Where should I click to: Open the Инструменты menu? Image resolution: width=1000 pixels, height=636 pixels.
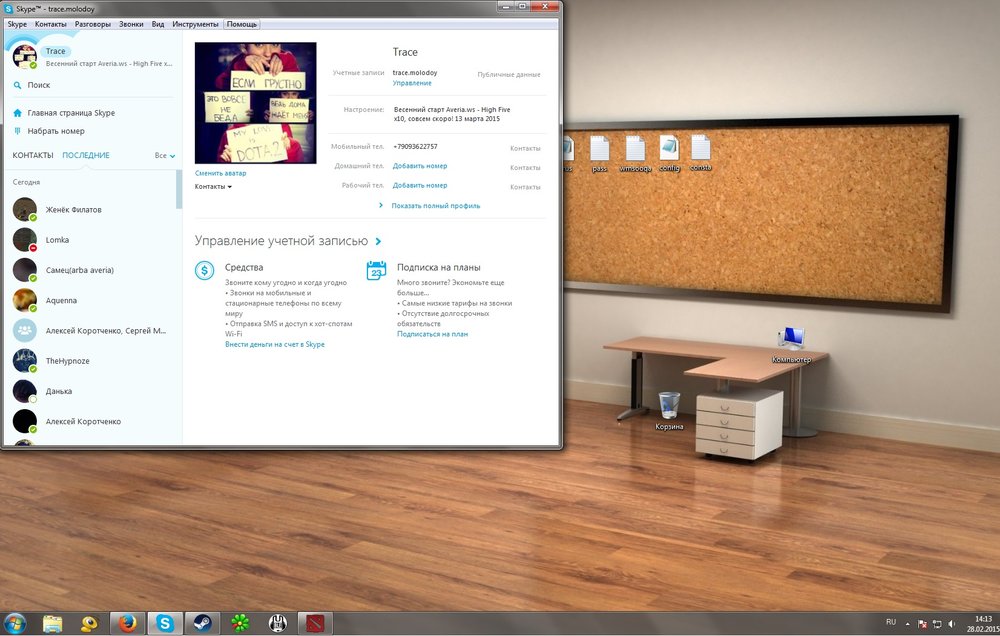pyautogui.click(x=195, y=23)
